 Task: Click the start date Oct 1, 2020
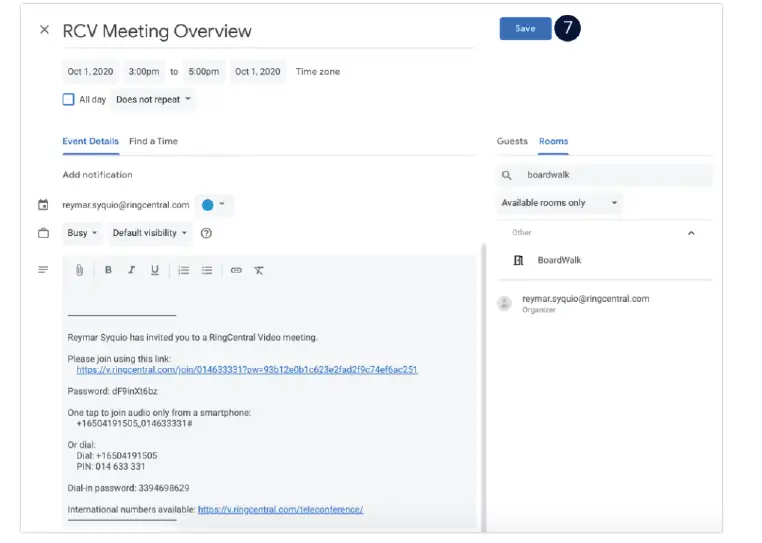coord(90,72)
